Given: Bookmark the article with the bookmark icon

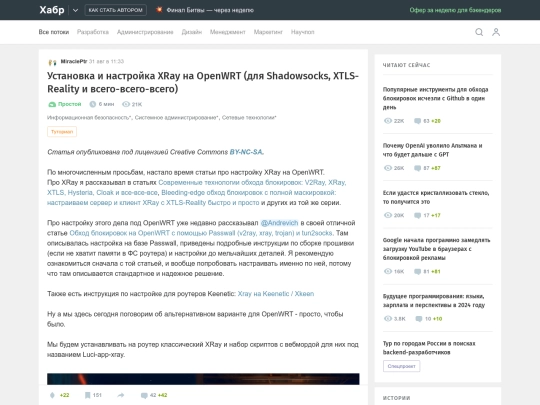Looking at the screenshot, I should tap(87, 395).
